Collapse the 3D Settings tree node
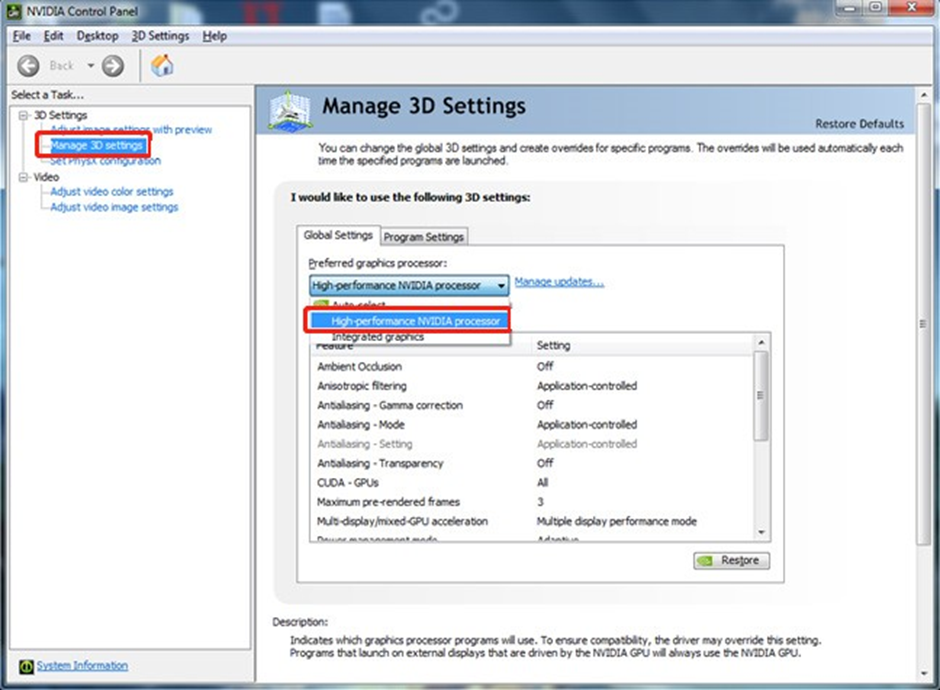This screenshot has width=940, height=690. coord(22,115)
